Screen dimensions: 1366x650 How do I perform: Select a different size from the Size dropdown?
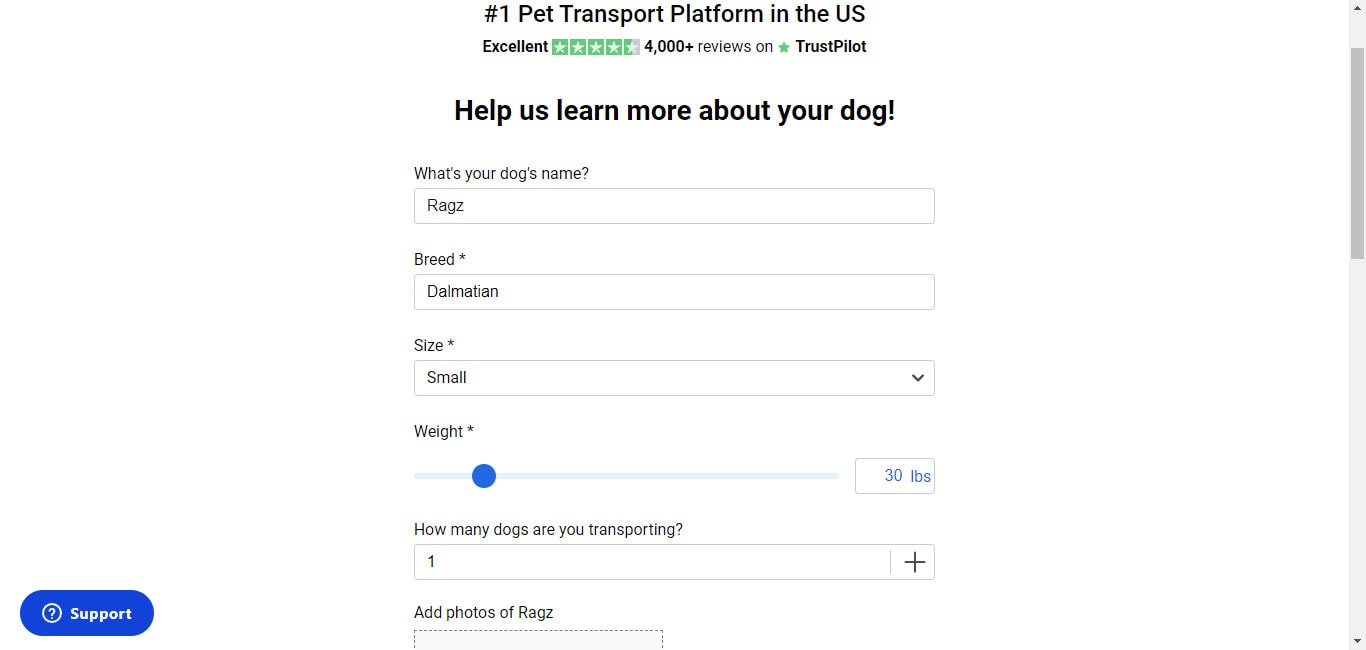tap(674, 378)
